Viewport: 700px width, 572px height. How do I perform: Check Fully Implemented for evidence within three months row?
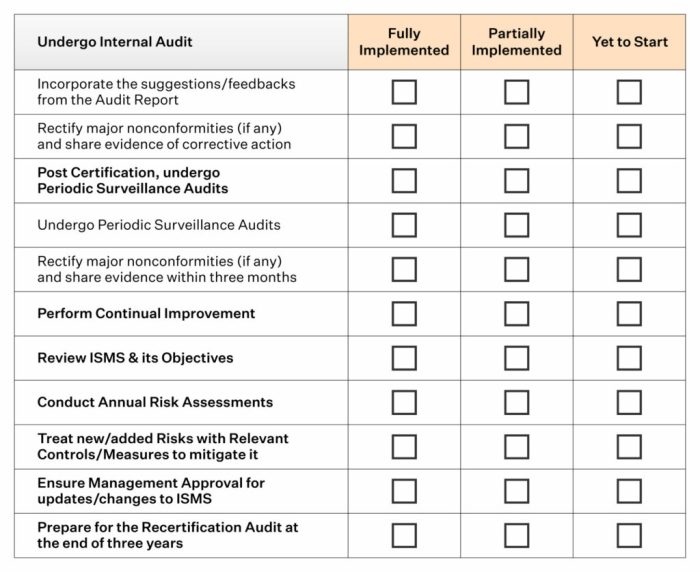tap(404, 269)
